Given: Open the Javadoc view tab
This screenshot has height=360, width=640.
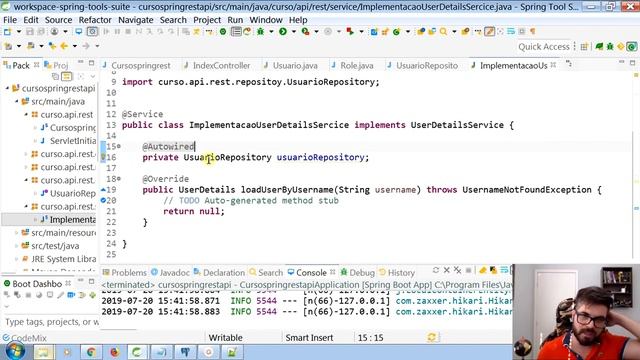Looking at the screenshot, I should coord(170,272).
